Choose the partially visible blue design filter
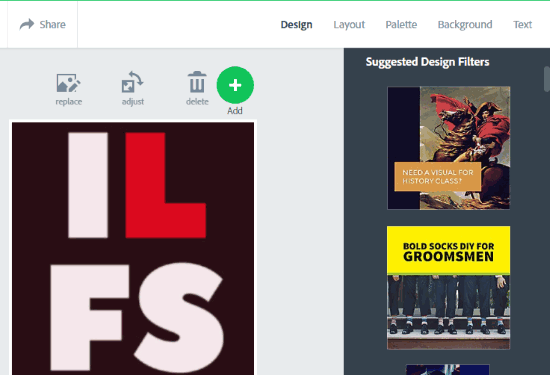550x375 pixels. [448, 370]
